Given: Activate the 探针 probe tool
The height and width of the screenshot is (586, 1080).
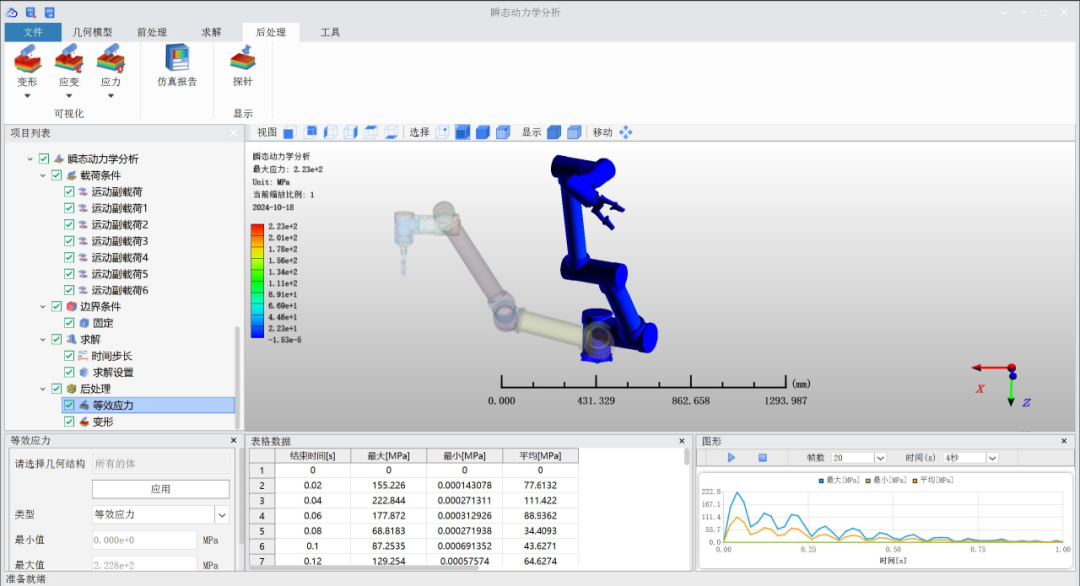Looking at the screenshot, I should pyautogui.click(x=242, y=67).
